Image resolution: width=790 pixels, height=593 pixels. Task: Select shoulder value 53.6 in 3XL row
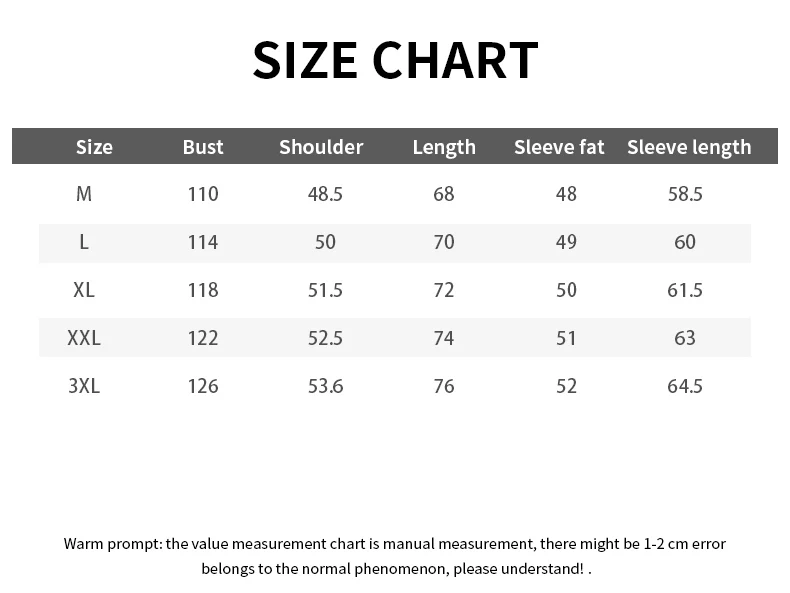[x=325, y=386]
